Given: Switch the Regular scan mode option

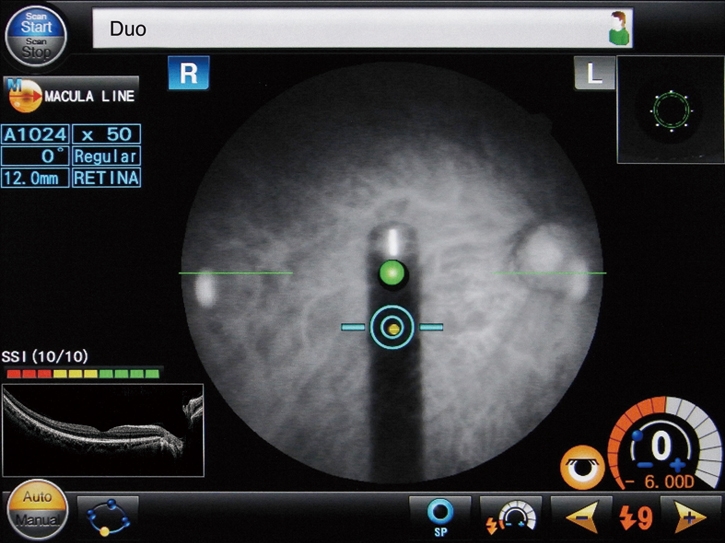Looking at the screenshot, I should (105, 156).
